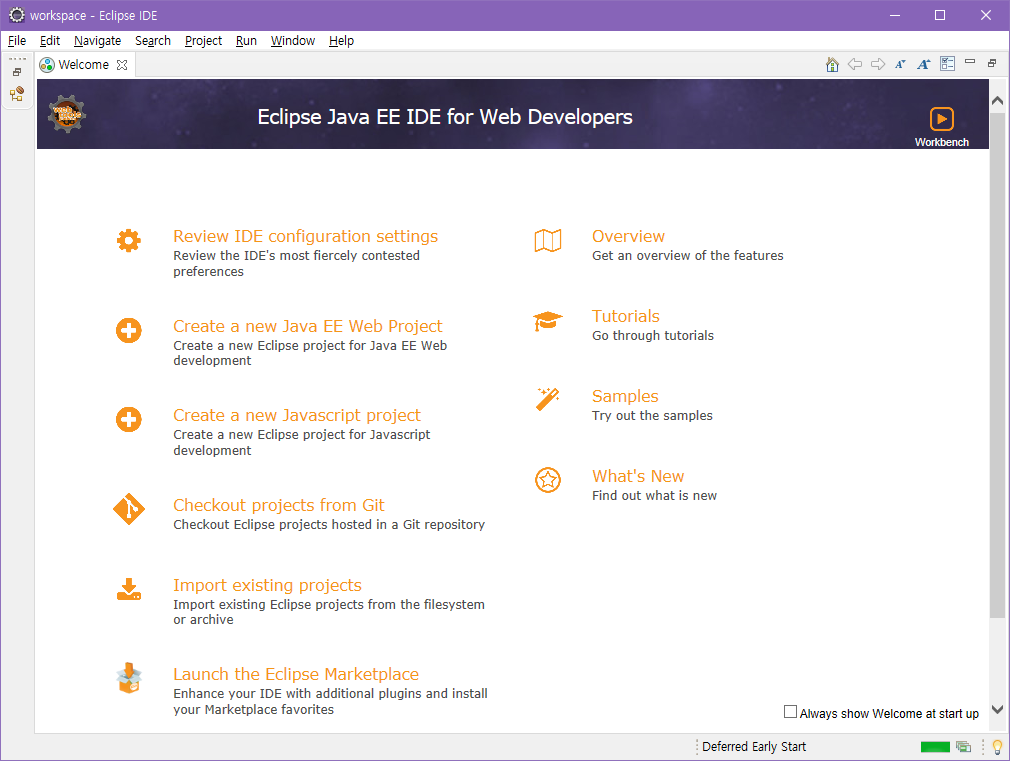
Task: Click the Eclipse window icon in title bar
Action: (17, 15)
